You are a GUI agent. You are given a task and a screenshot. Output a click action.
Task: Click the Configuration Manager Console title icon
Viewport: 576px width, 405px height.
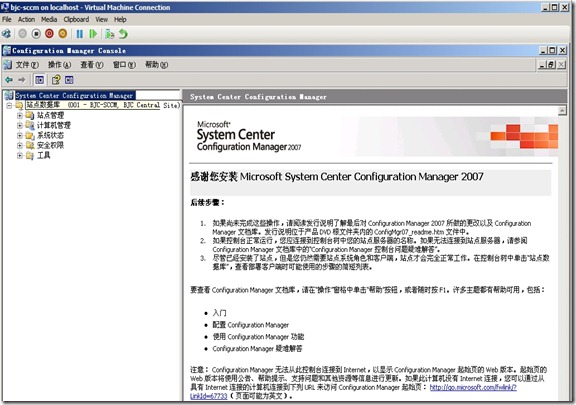7,50
